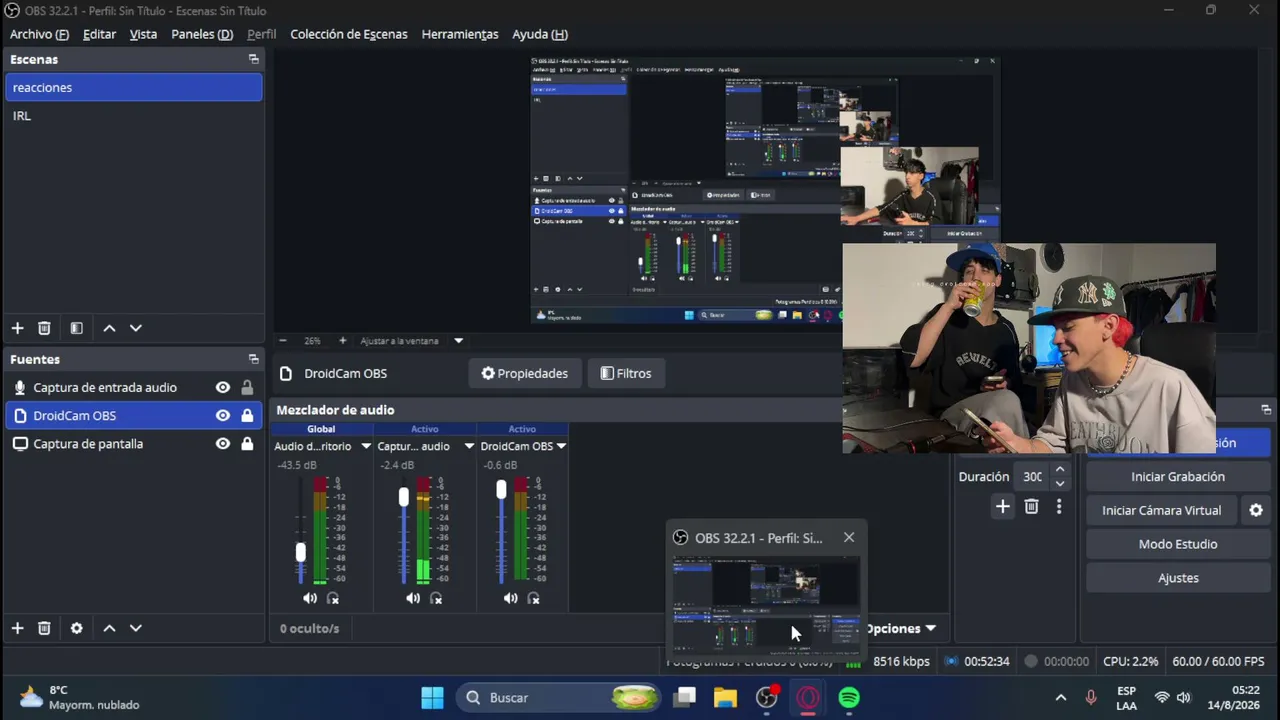Expand the preview zoom scaling dropdown
Viewport: 1280px width, 720px height.
click(459, 341)
